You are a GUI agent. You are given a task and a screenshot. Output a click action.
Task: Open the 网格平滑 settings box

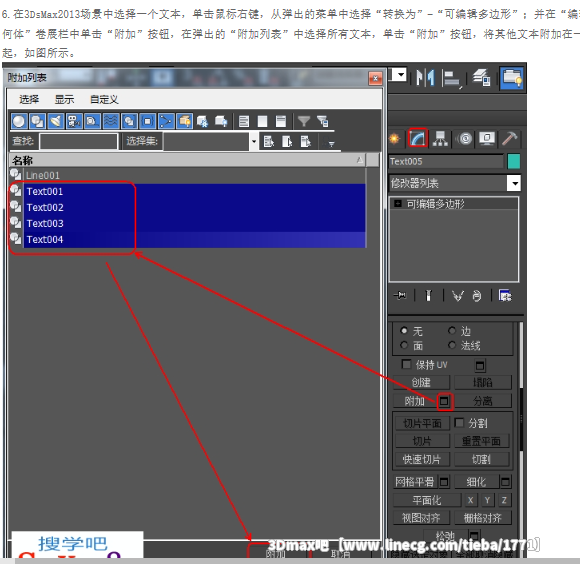[x=444, y=482]
